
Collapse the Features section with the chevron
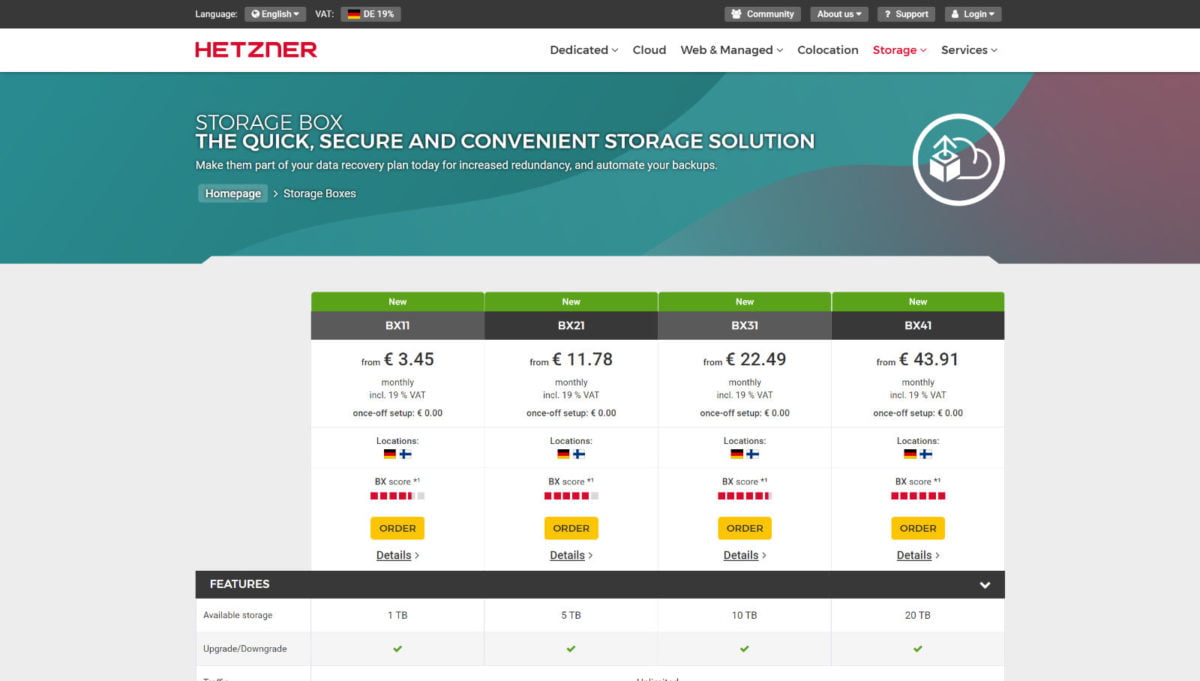pyautogui.click(x=985, y=585)
